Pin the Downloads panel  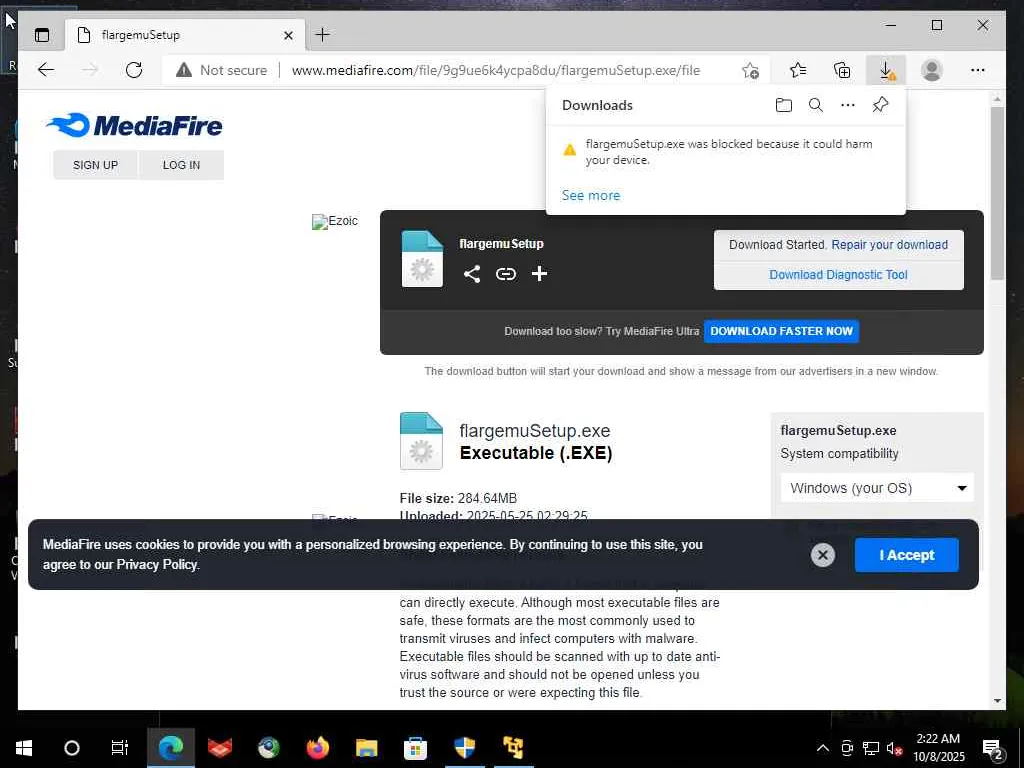[x=880, y=105]
